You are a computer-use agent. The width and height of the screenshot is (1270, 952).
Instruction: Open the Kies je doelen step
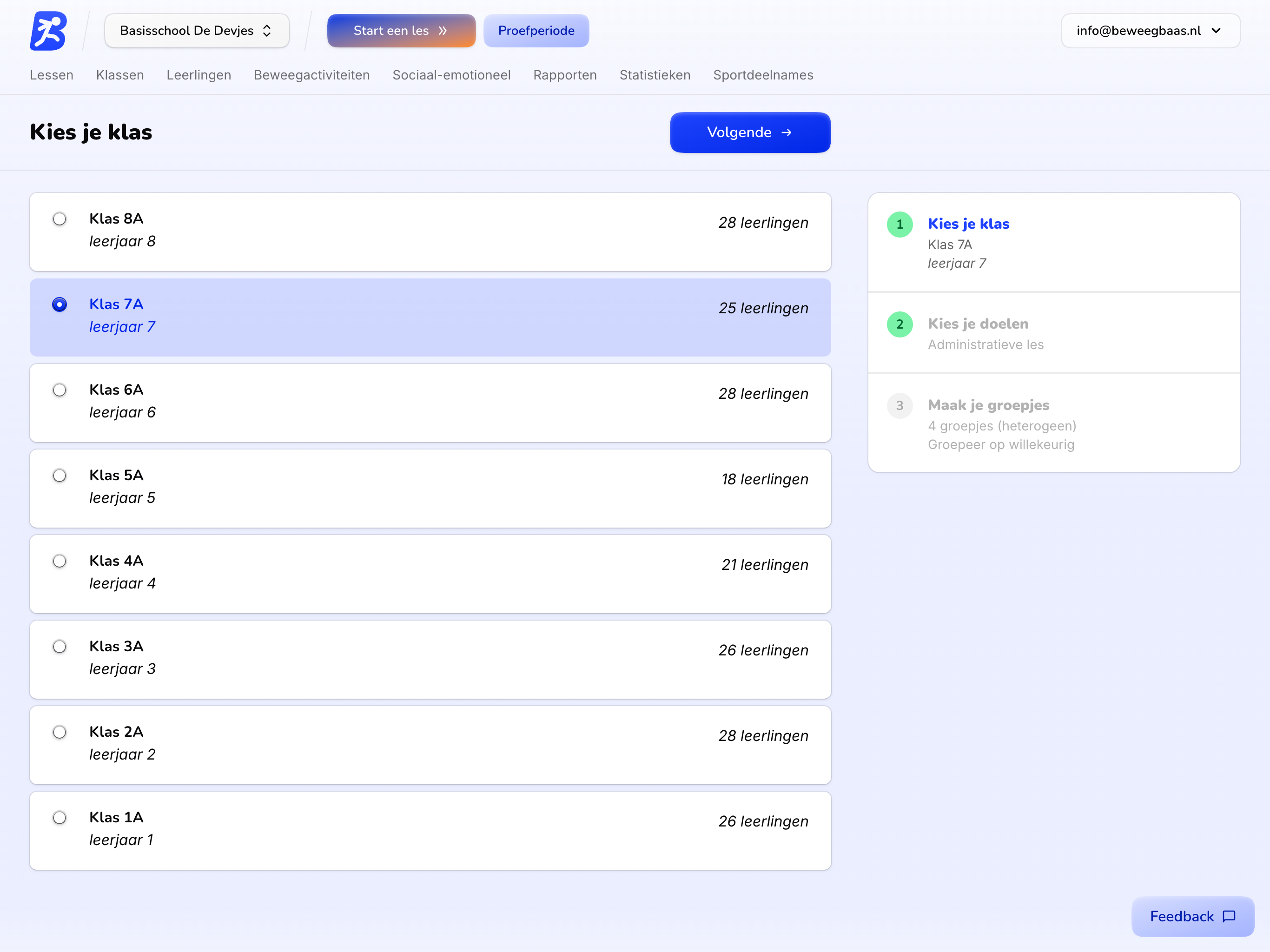pos(978,324)
